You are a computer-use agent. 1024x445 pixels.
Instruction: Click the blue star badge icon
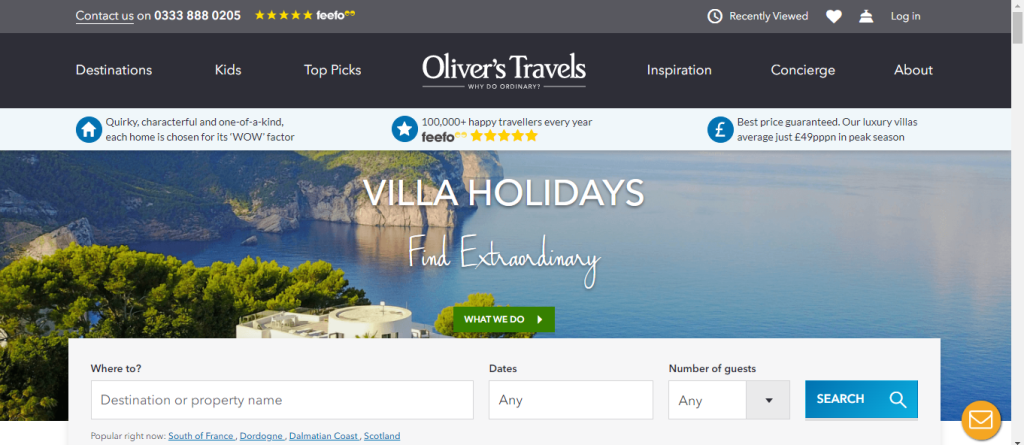pos(404,129)
